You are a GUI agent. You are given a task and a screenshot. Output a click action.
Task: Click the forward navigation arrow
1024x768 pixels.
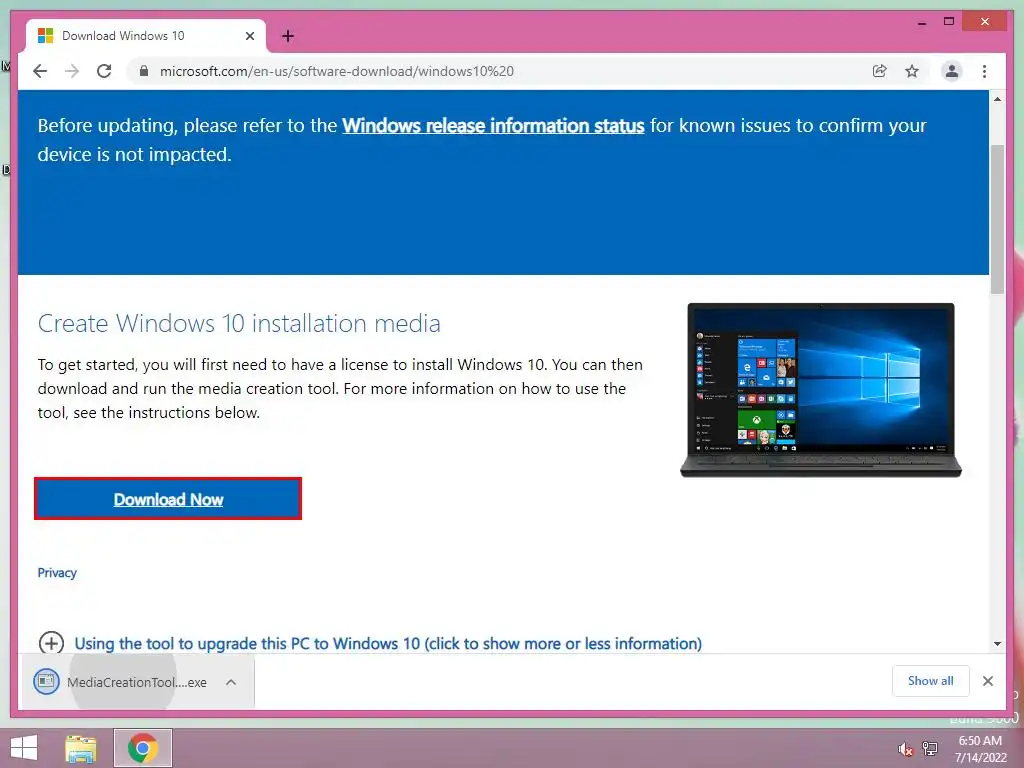click(x=72, y=71)
